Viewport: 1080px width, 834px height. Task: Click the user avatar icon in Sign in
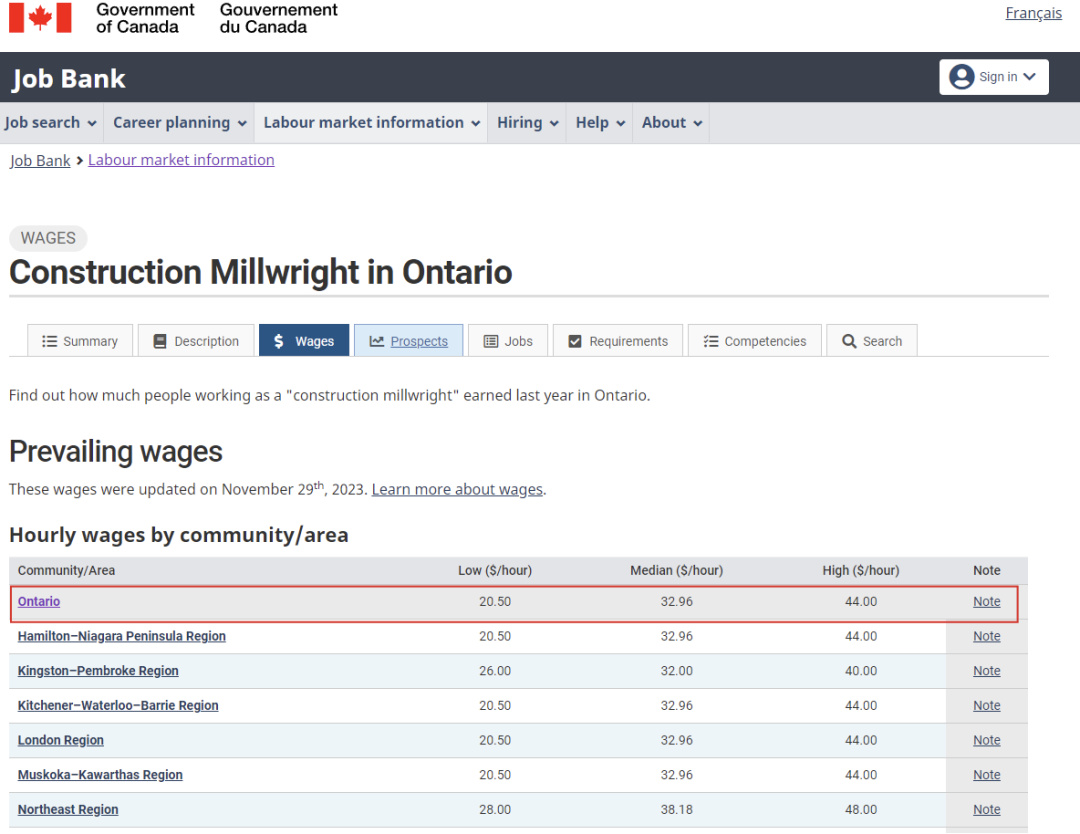pyautogui.click(x=962, y=76)
